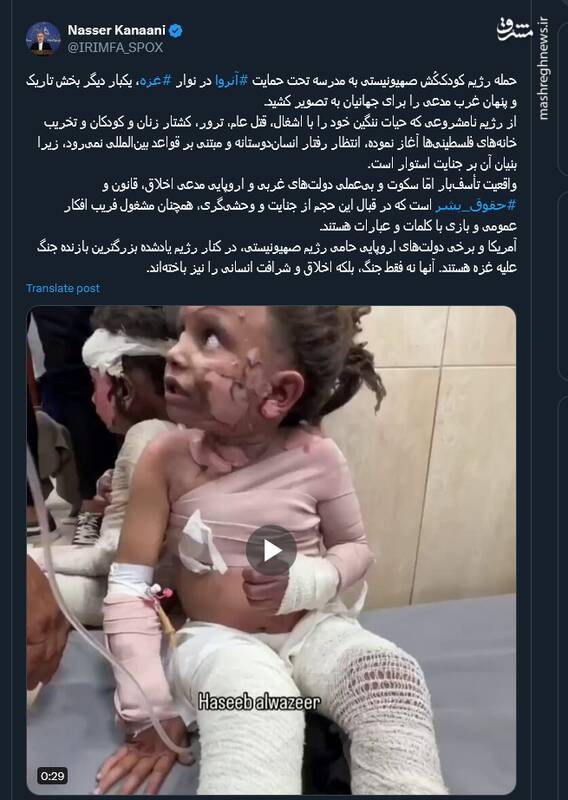
Task: Click the line بنیان آن بر جنایت استوار است
Action: coord(442,164)
